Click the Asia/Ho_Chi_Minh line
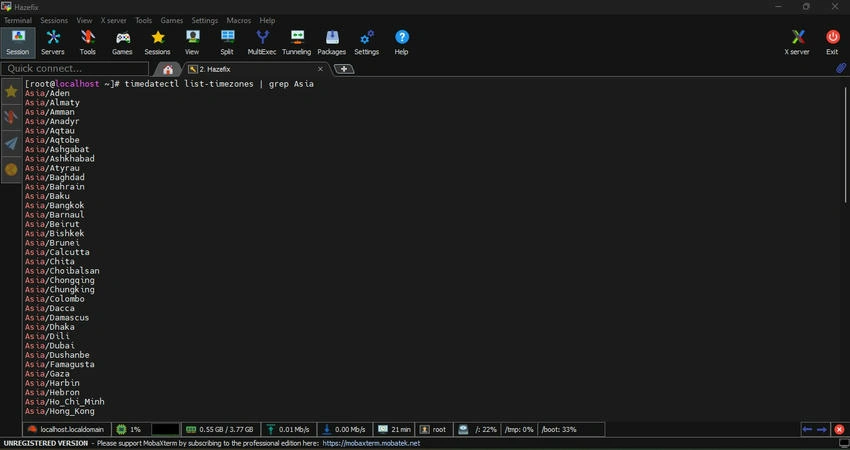Viewport: 850px width, 450px height. [65, 402]
